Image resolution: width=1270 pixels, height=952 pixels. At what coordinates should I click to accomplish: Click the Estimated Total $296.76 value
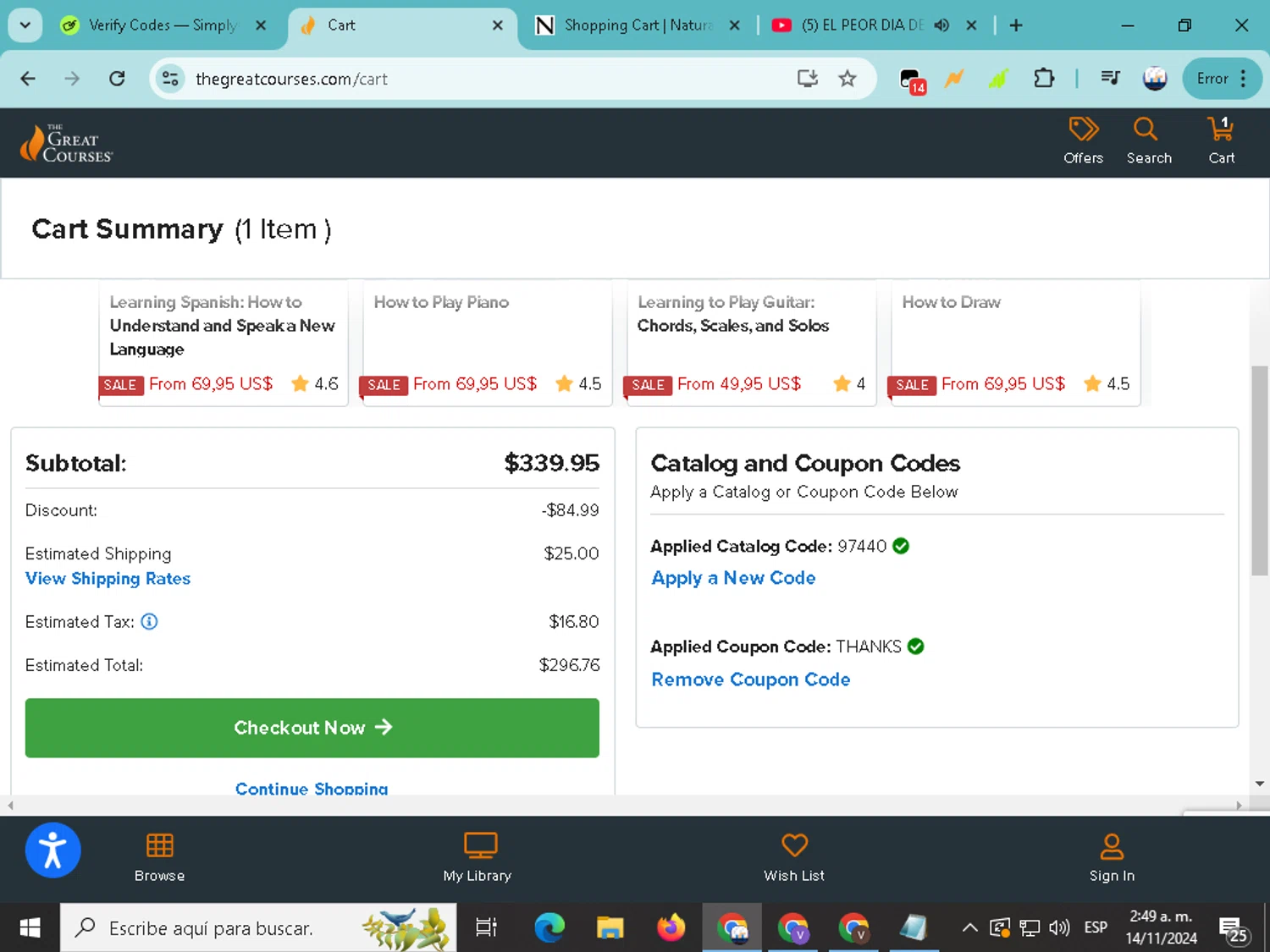569,665
